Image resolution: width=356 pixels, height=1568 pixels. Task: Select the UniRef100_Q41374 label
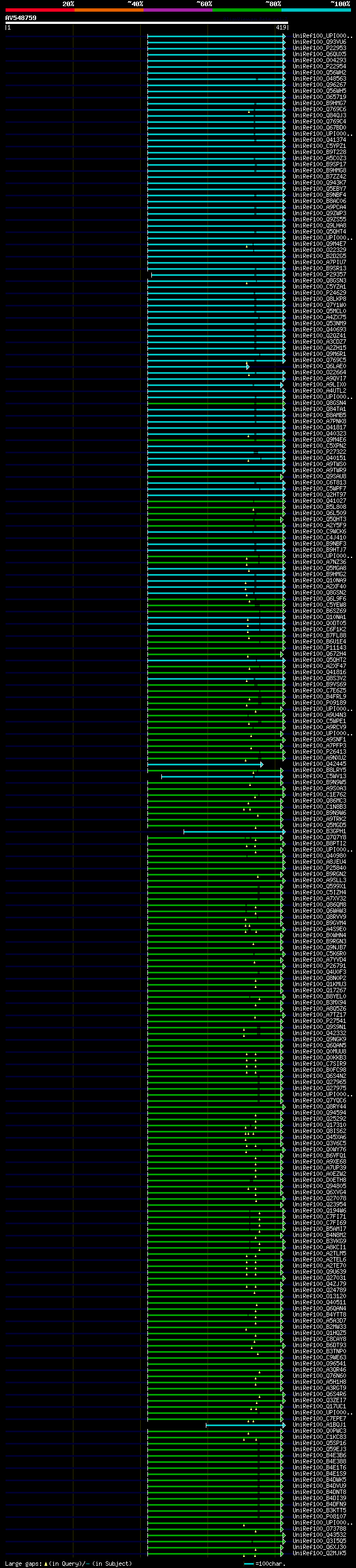(319, 140)
